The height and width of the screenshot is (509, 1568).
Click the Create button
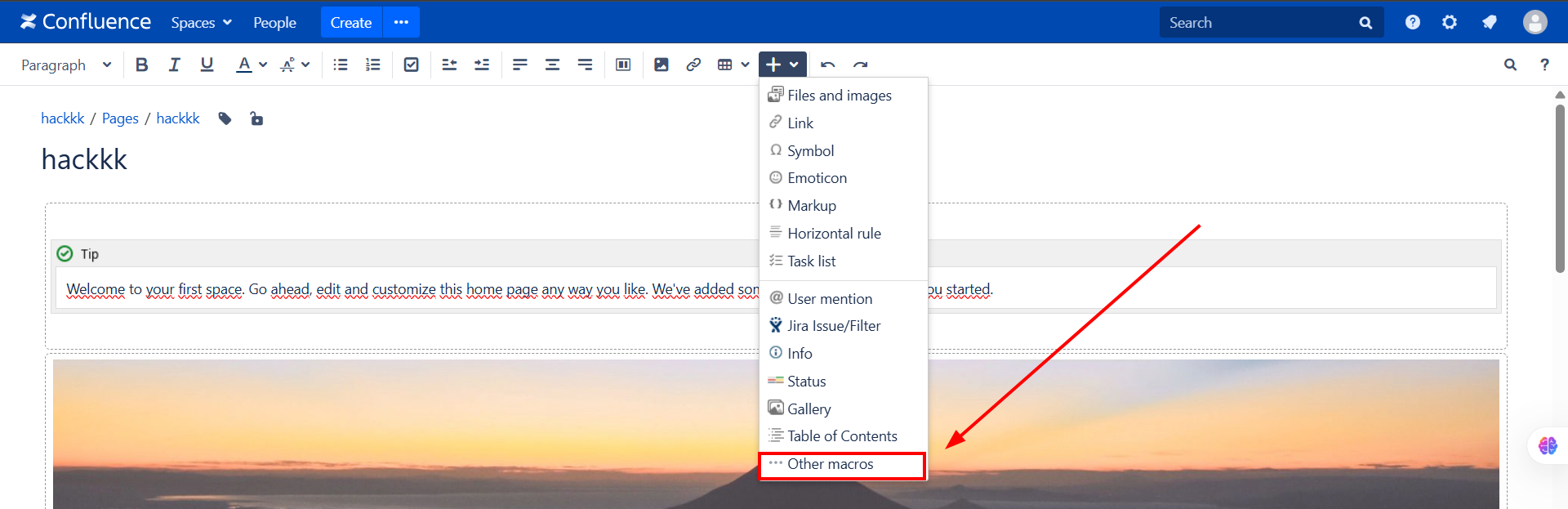point(351,23)
